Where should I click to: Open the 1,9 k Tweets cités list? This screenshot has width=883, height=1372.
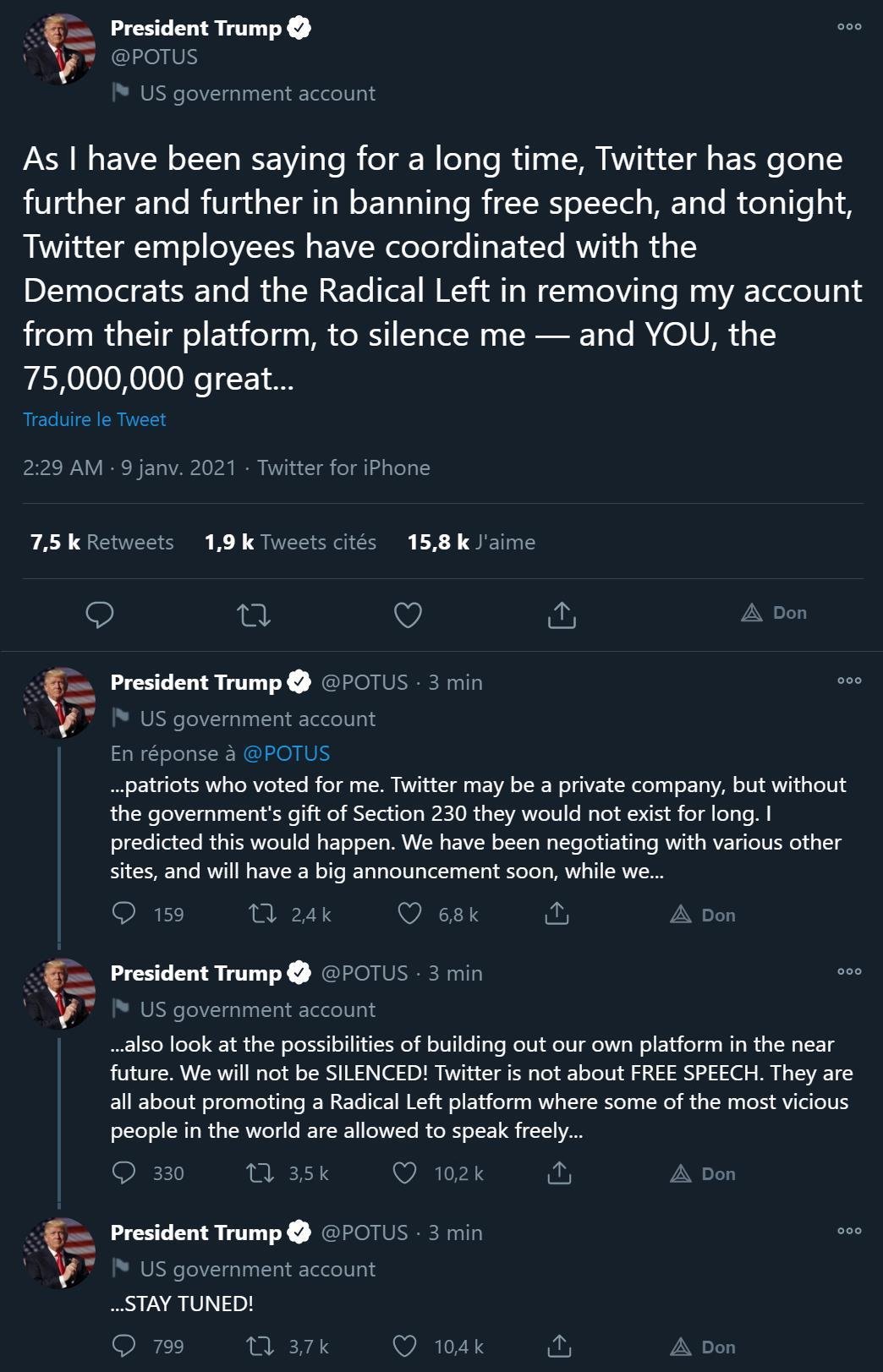pyautogui.click(x=290, y=542)
